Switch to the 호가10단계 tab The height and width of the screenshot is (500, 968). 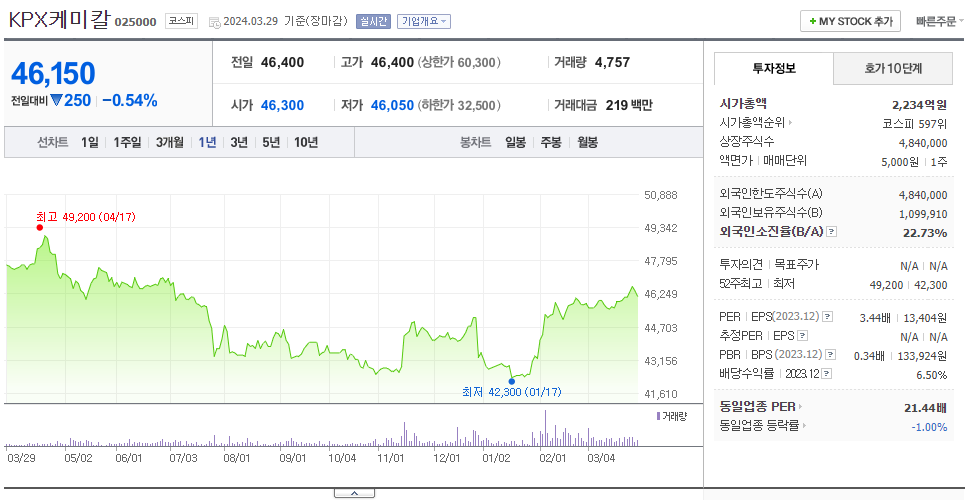pos(893,69)
